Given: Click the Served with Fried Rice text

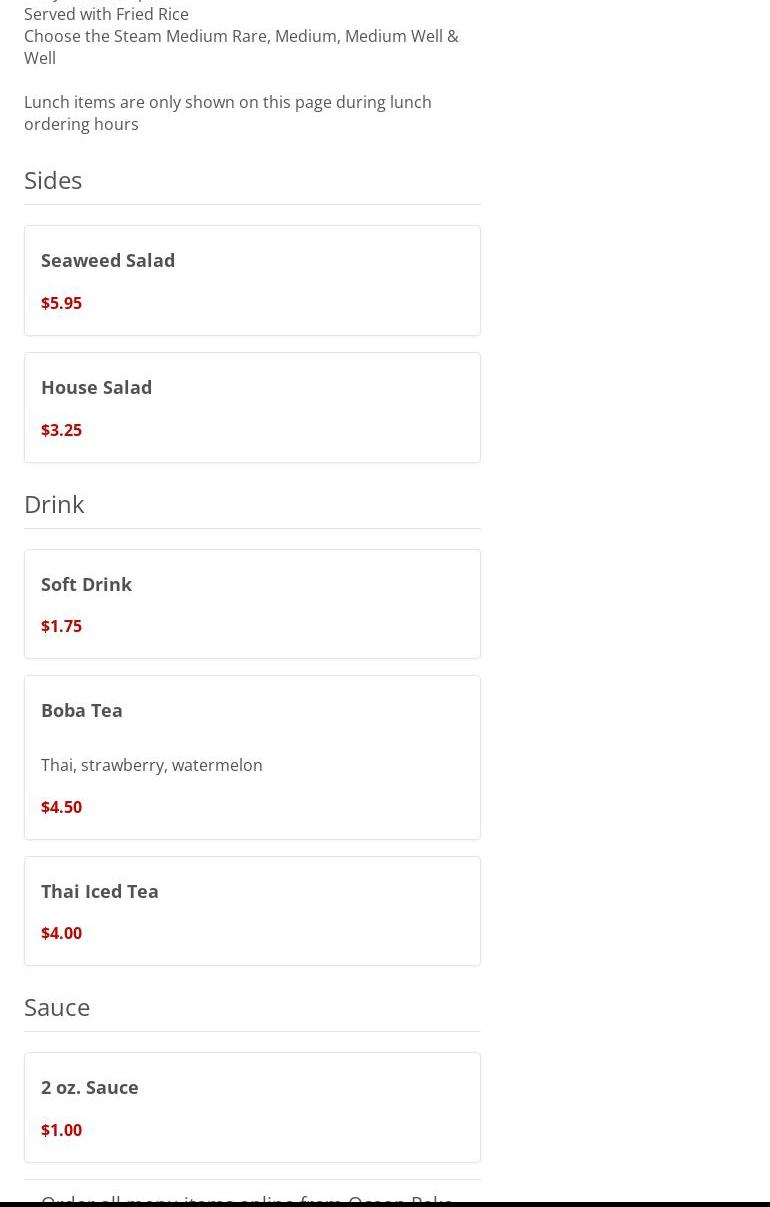Looking at the screenshot, I should click(x=106, y=14).
